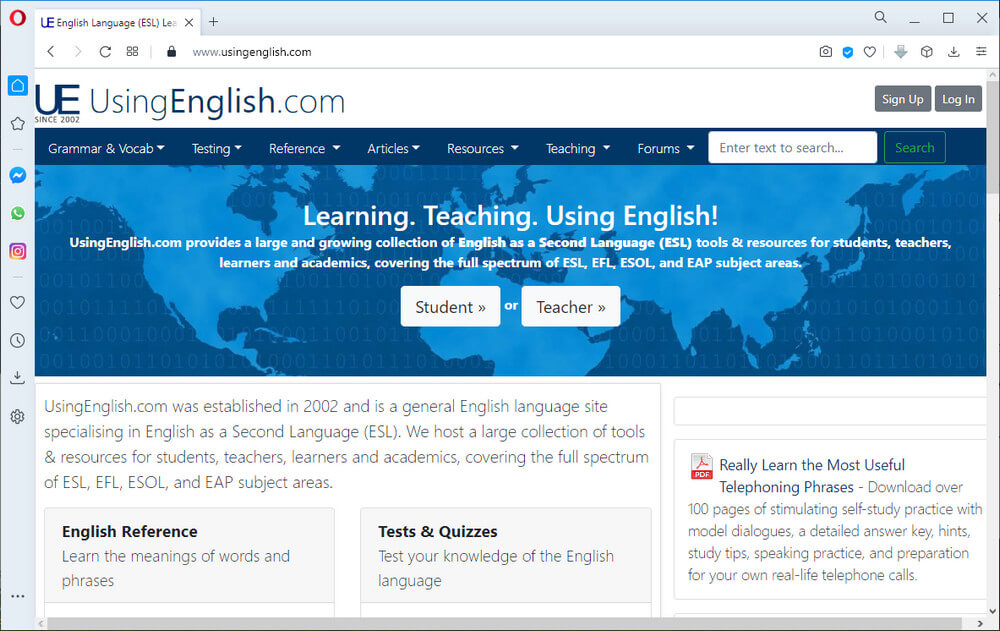Image resolution: width=1000 pixels, height=631 pixels.
Task: Search in tabs magnifier icon
Action: point(880,17)
